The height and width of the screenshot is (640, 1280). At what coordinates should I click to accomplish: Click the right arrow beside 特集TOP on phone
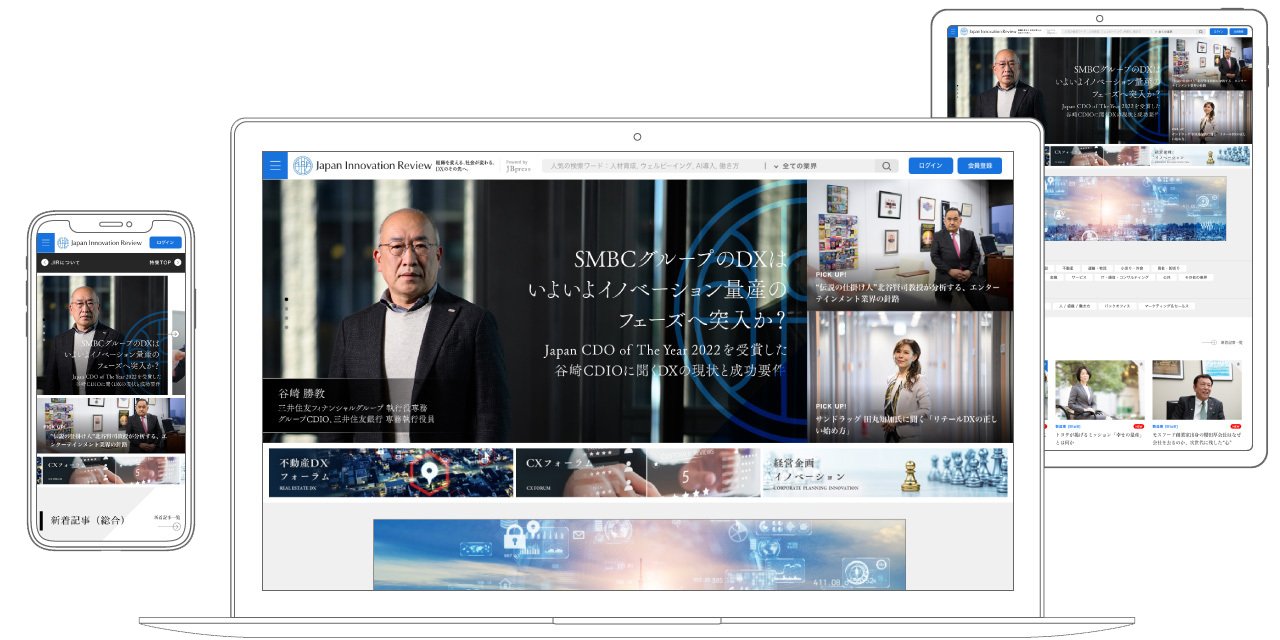coord(178,262)
